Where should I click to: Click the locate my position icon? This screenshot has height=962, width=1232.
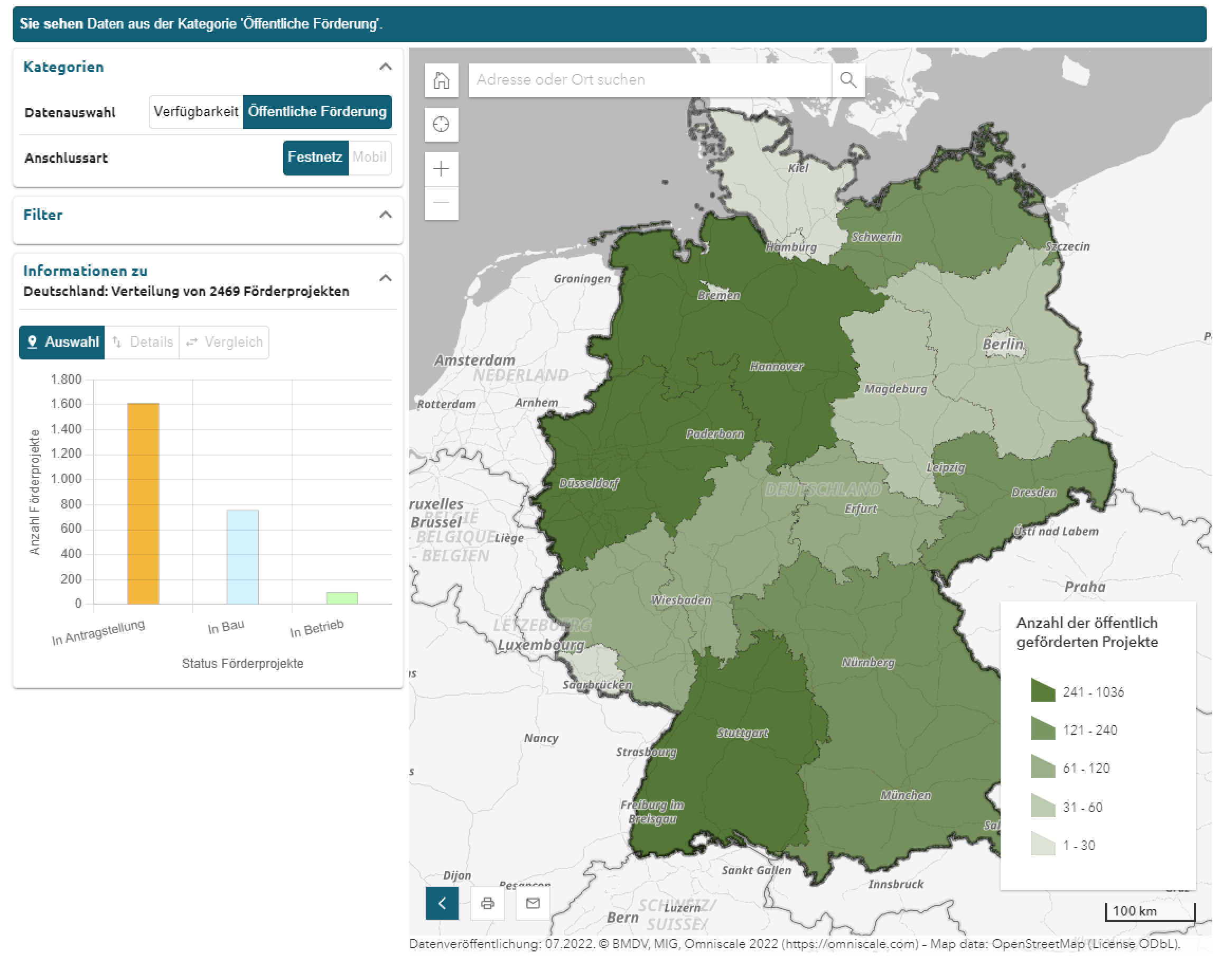441,124
